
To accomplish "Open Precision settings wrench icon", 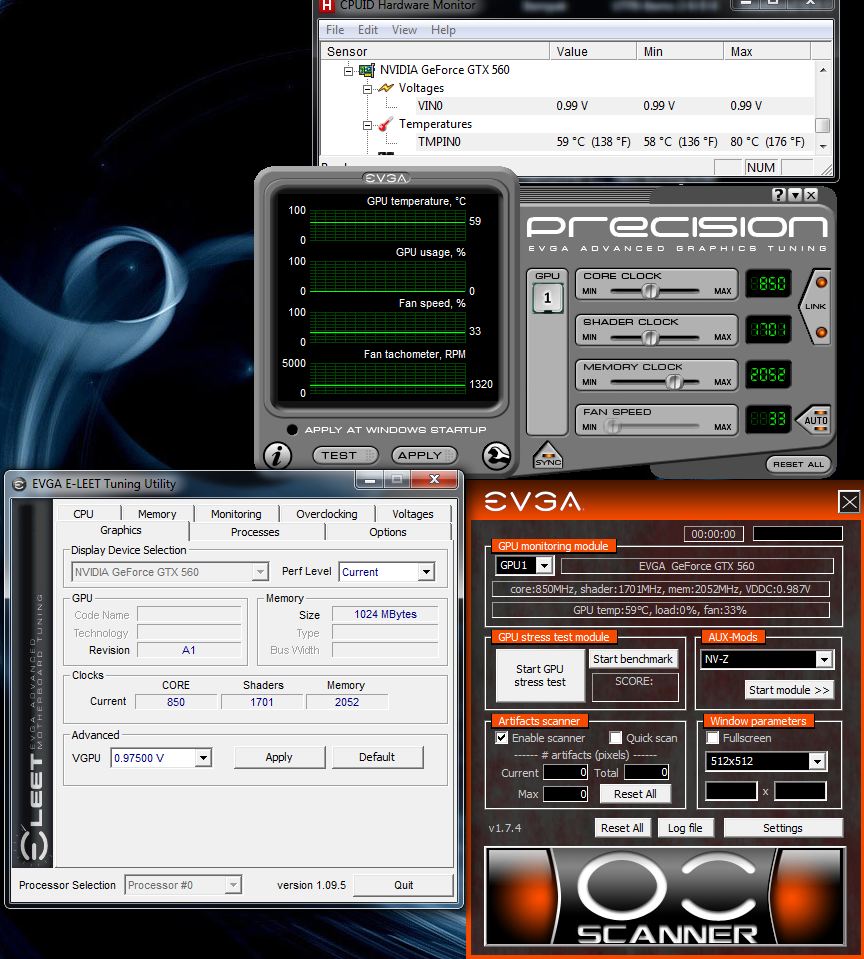I will coord(497,455).
